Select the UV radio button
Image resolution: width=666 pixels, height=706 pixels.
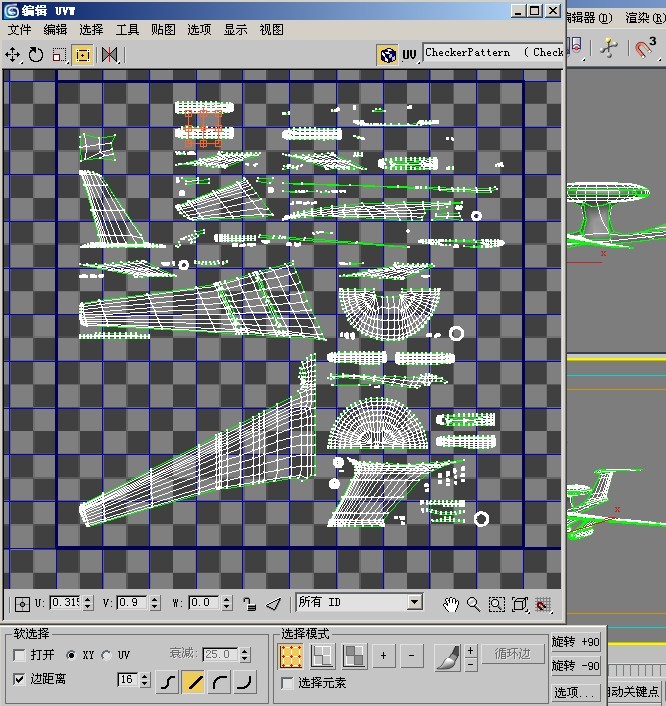106,655
